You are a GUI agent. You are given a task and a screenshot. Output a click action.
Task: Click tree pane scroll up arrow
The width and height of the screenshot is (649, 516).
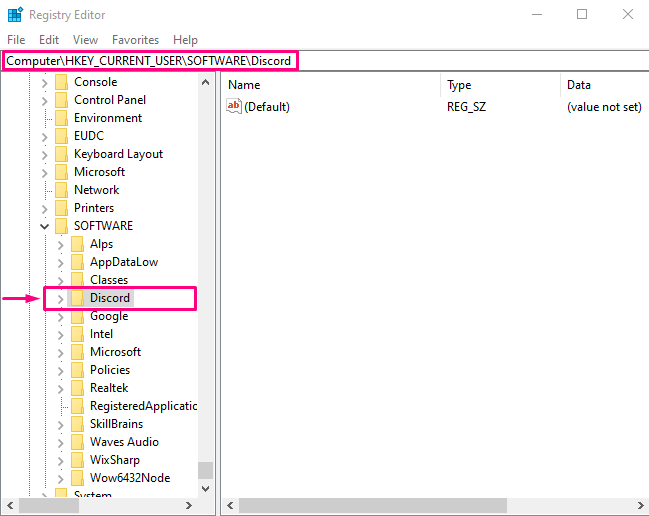[205, 82]
